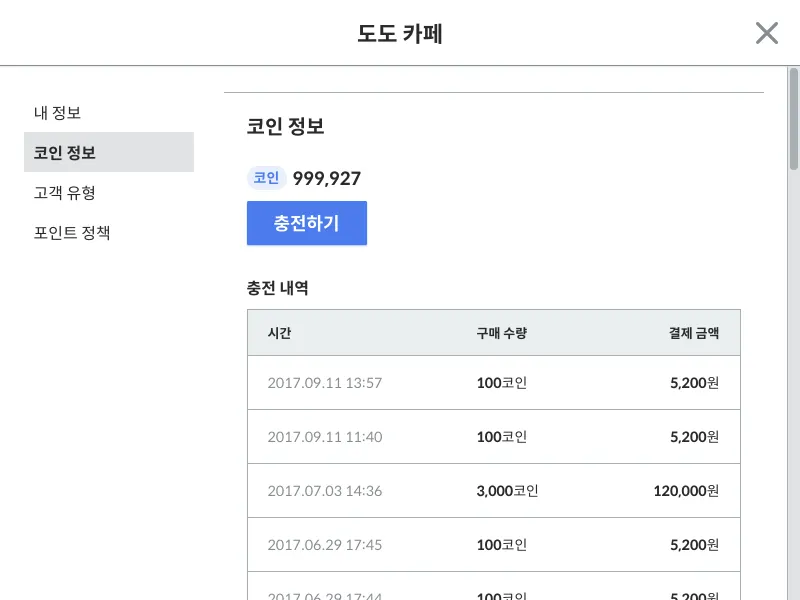
Task: Click the vertical scrollbar thumb
Action: click(x=794, y=120)
